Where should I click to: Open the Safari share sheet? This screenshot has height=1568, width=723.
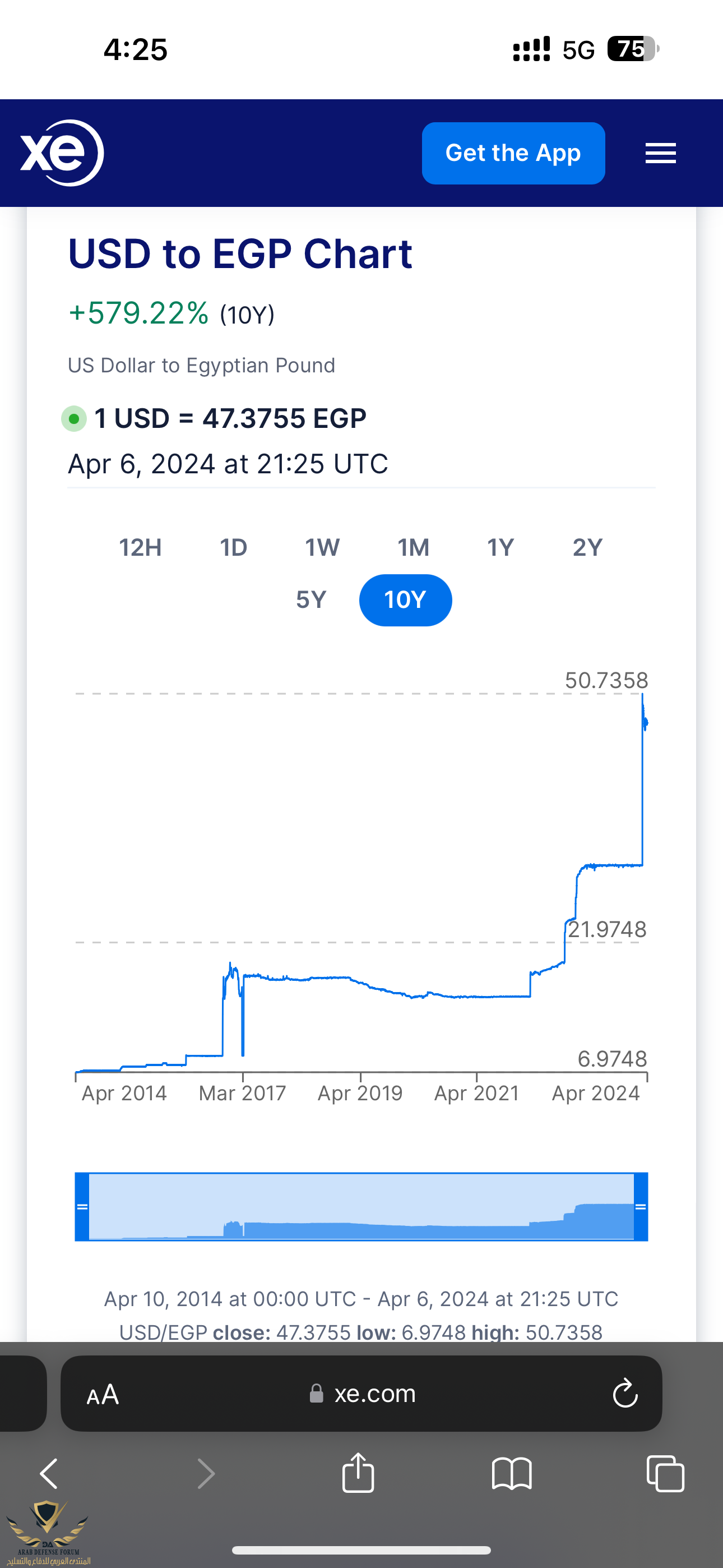point(358,1473)
